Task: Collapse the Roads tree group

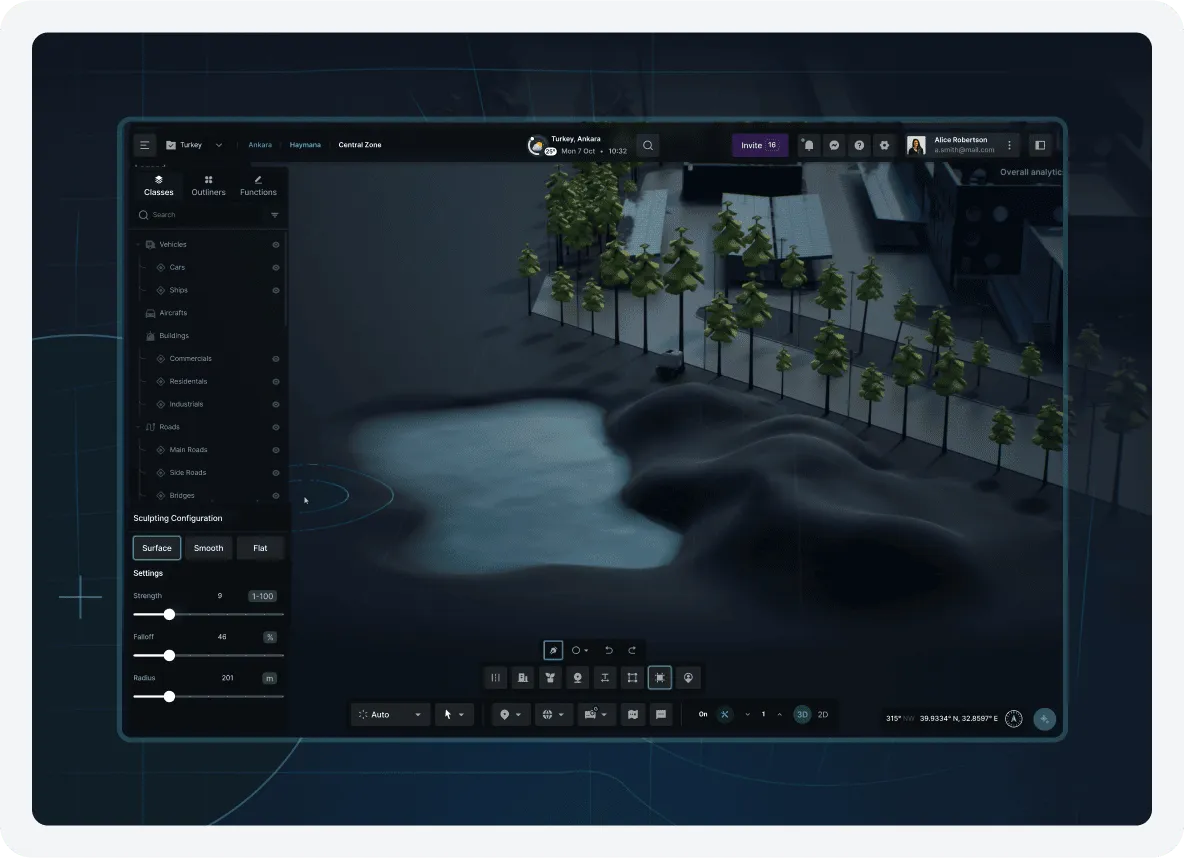Action: pos(137,427)
